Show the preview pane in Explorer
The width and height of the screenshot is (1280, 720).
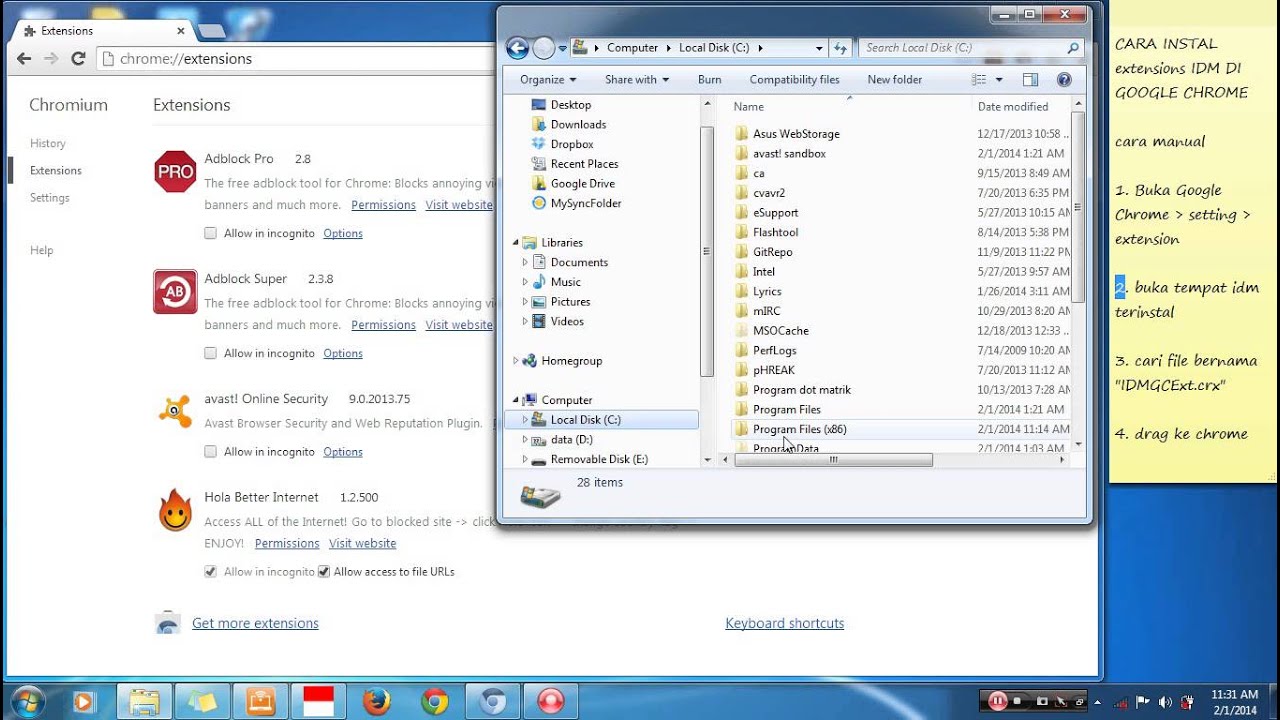1030,79
